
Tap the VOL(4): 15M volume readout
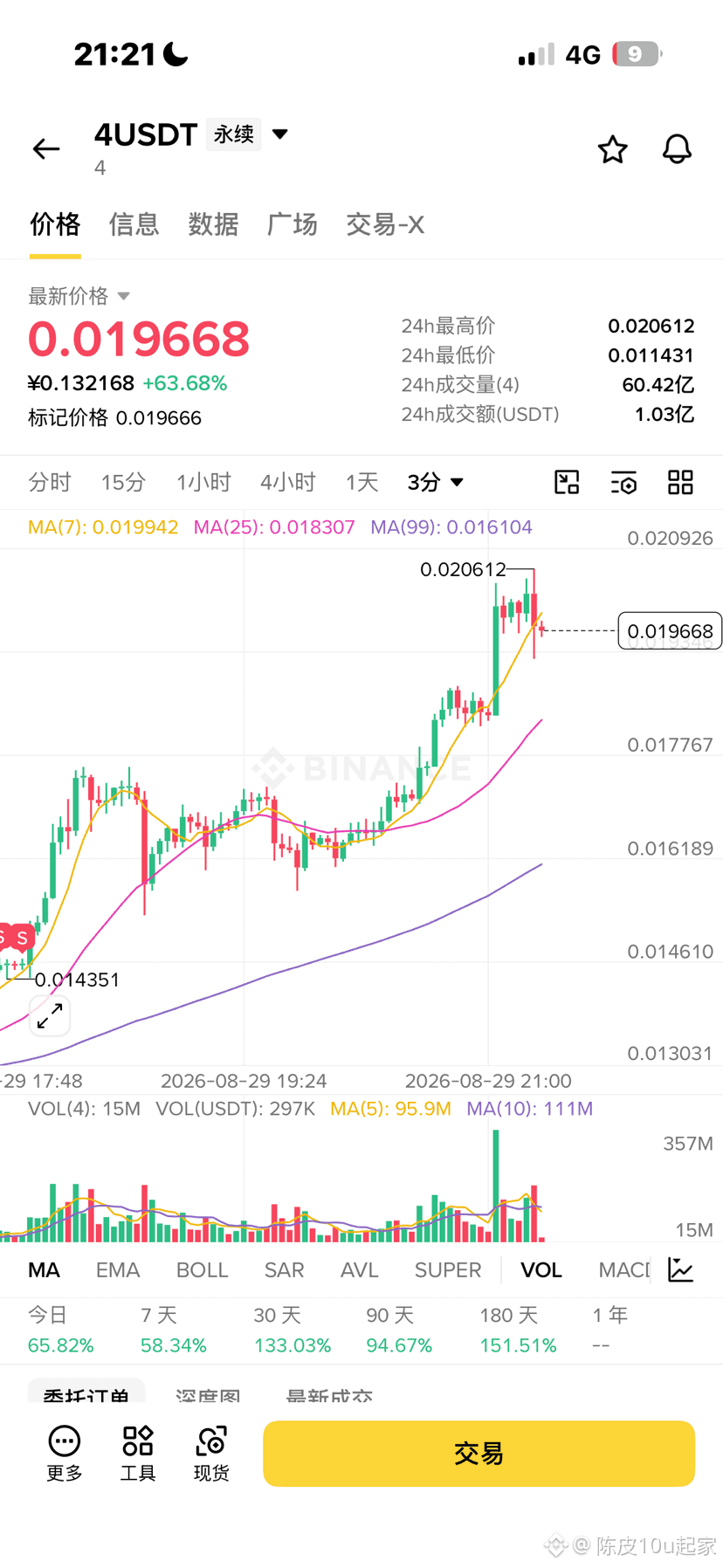tap(84, 1109)
